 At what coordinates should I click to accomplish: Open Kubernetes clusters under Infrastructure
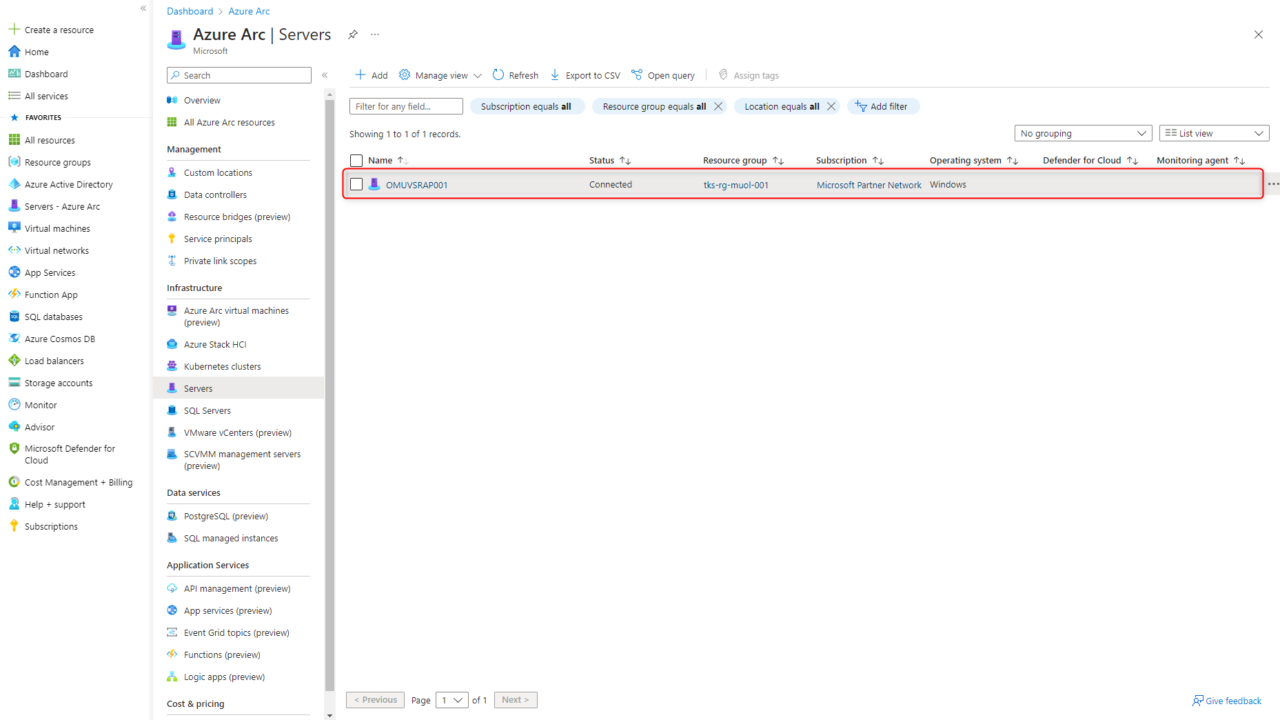(x=222, y=366)
